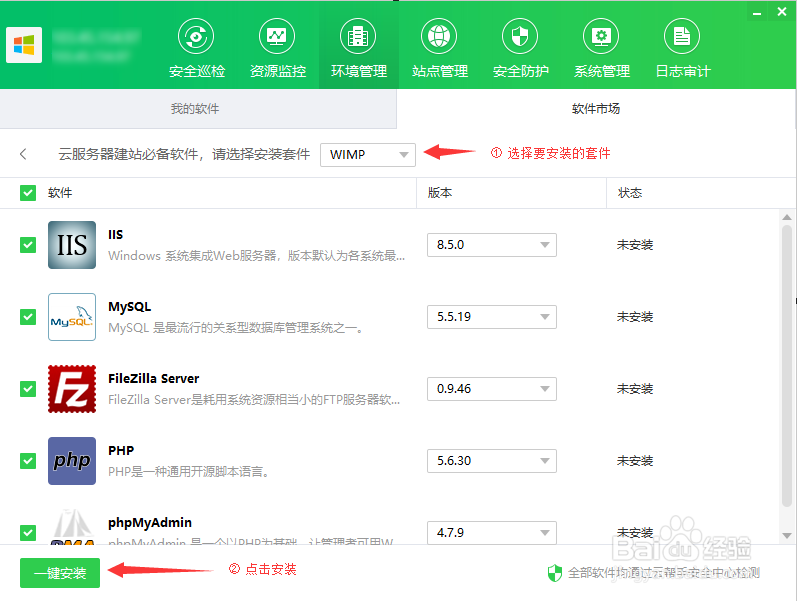Image resolution: width=798 pixels, height=601 pixels.
Task: Click the IIS description text
Action: (x=256, y=256)
